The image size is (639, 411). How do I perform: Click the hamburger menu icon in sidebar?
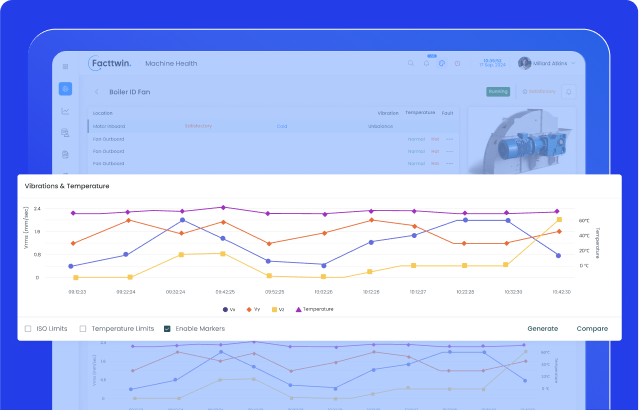pyautogui.click(x=65, y=67)
